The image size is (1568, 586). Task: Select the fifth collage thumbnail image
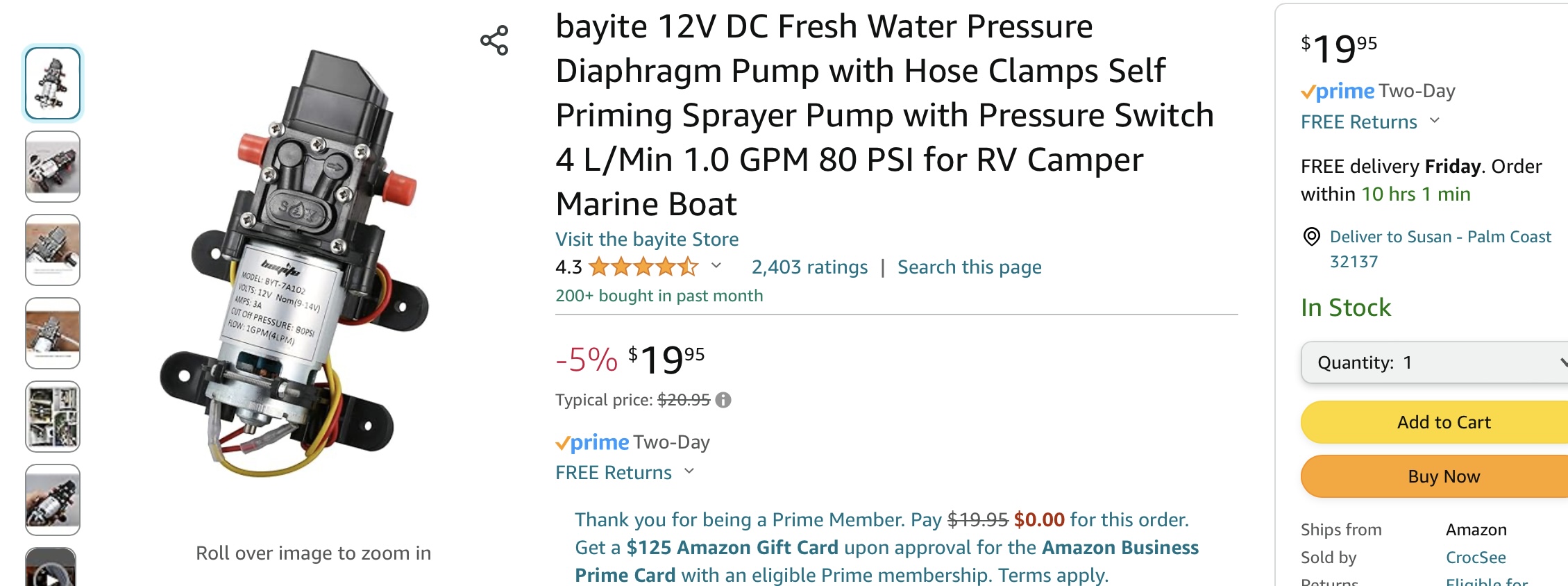(x=53, y=417)
